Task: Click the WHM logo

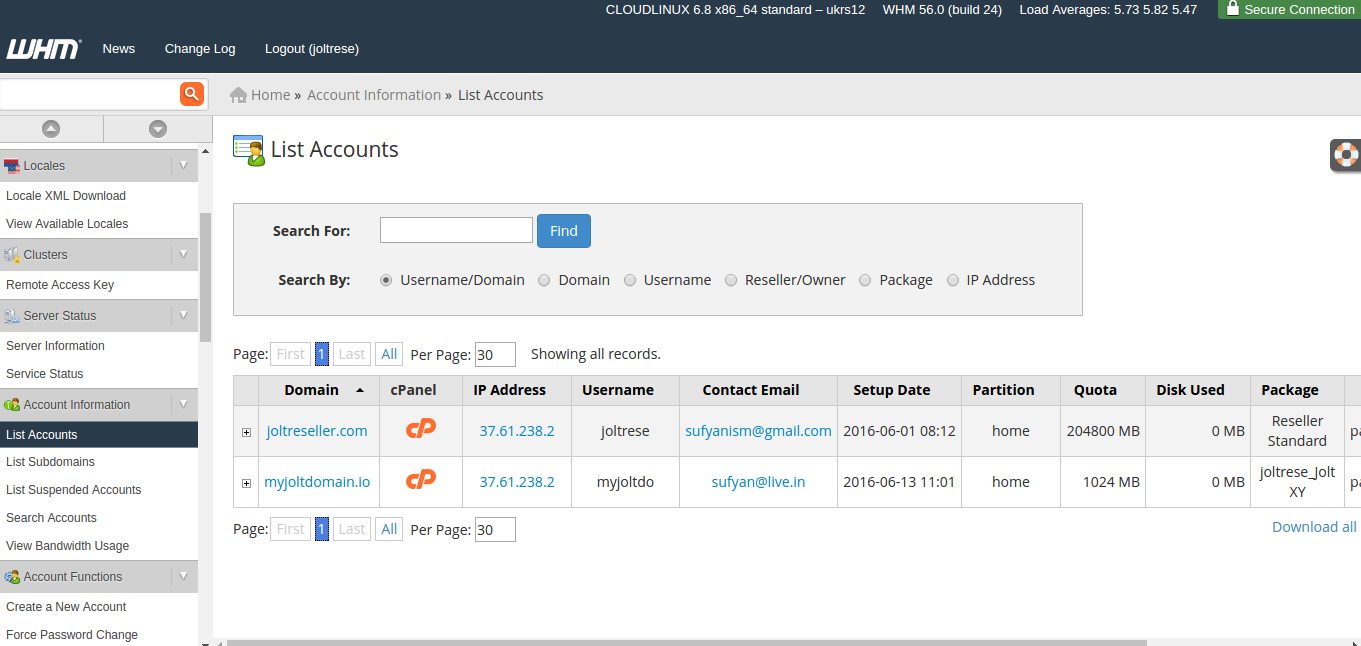Action: pos(43,49)
